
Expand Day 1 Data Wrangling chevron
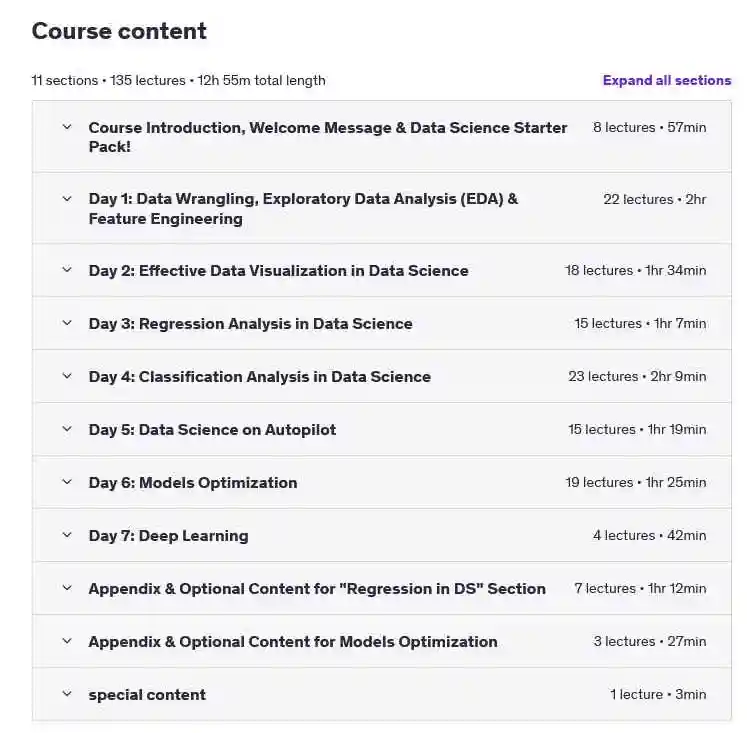pos(67,199)
